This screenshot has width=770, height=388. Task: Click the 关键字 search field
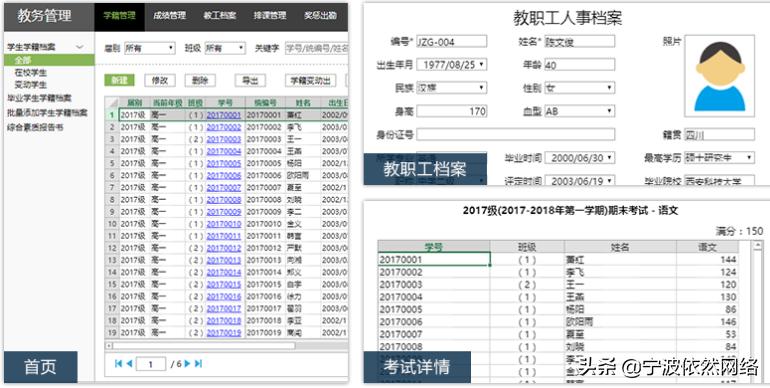[316, 48]
